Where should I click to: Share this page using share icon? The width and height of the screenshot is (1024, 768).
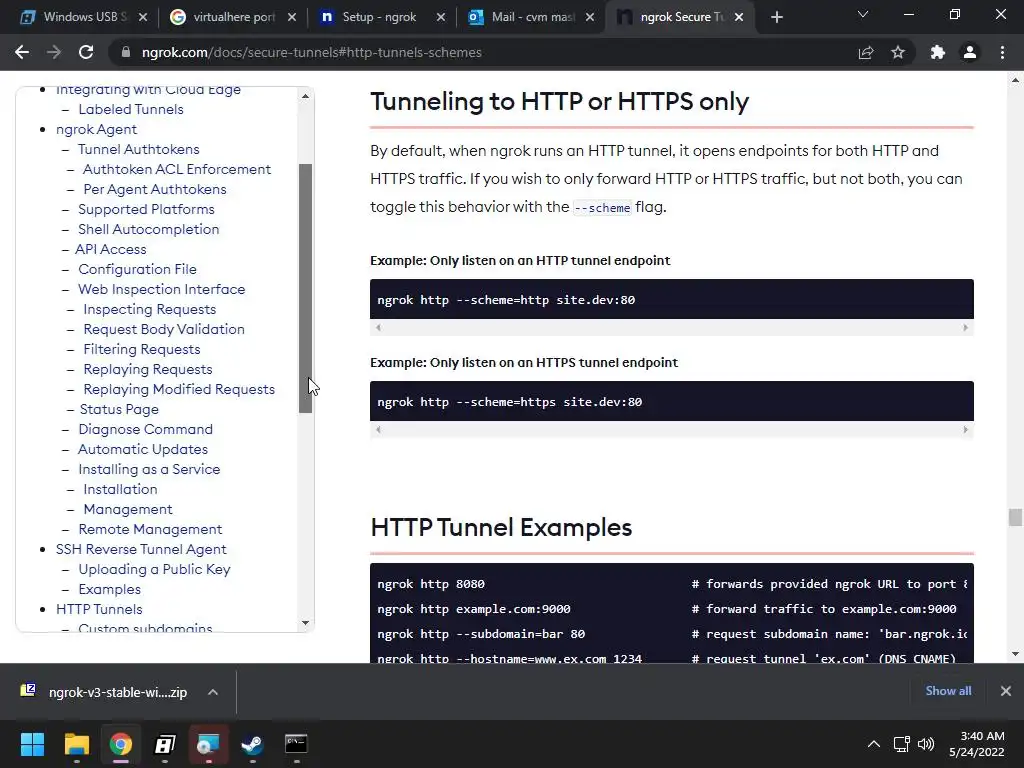tap(866, 52)
